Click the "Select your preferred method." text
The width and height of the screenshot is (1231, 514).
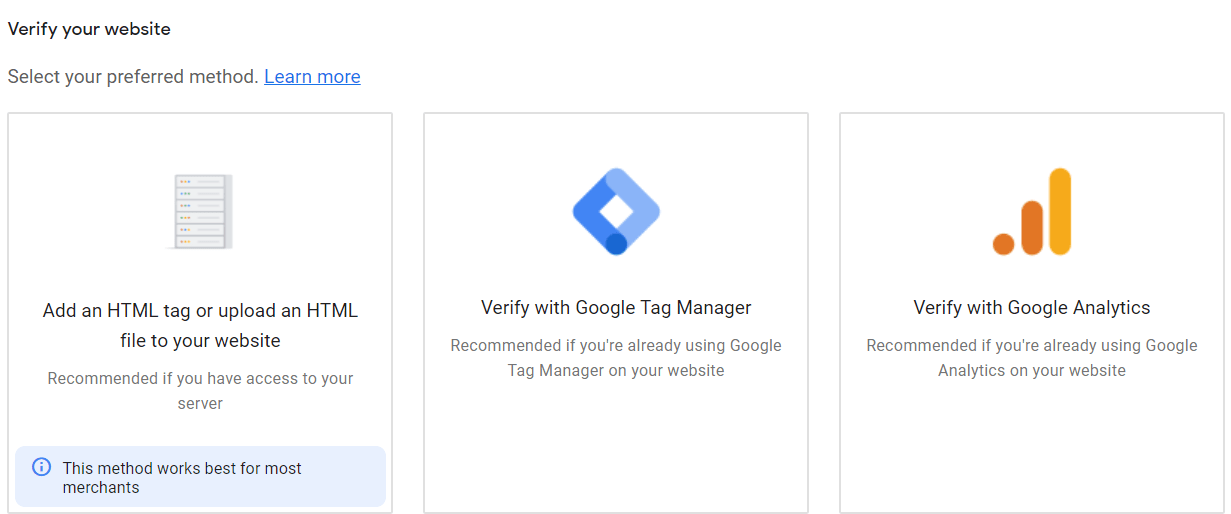point(133,76)
